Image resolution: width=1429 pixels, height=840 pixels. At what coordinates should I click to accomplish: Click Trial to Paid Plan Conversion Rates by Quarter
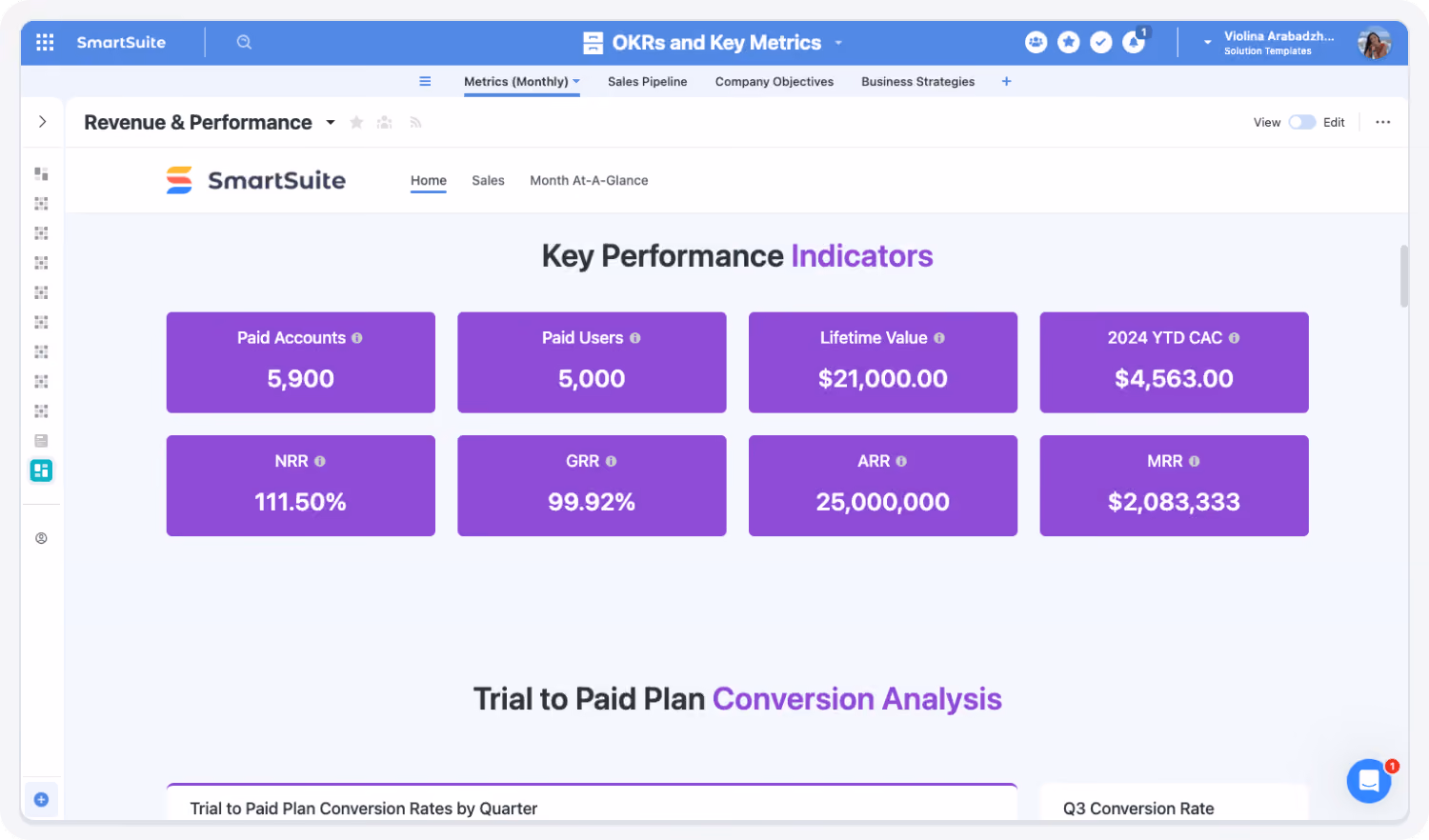point(364,809)
